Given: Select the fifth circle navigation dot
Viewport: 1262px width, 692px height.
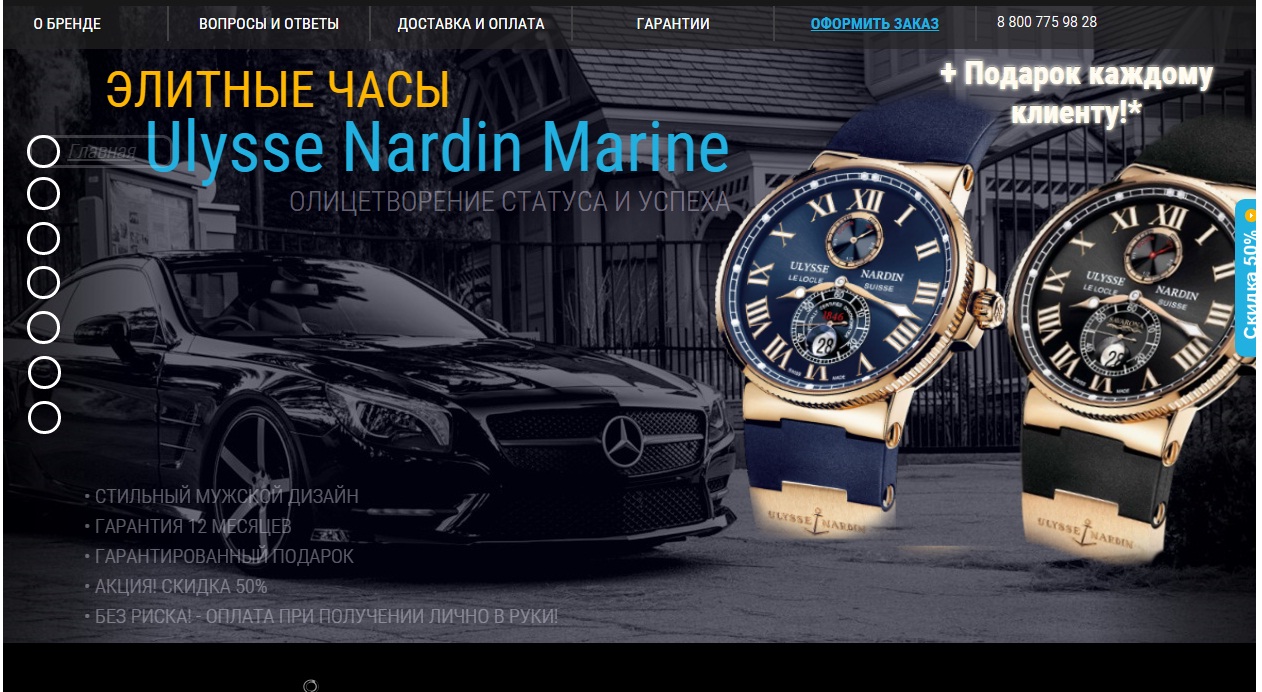Looking at the screenshot, I should [43, 328].
